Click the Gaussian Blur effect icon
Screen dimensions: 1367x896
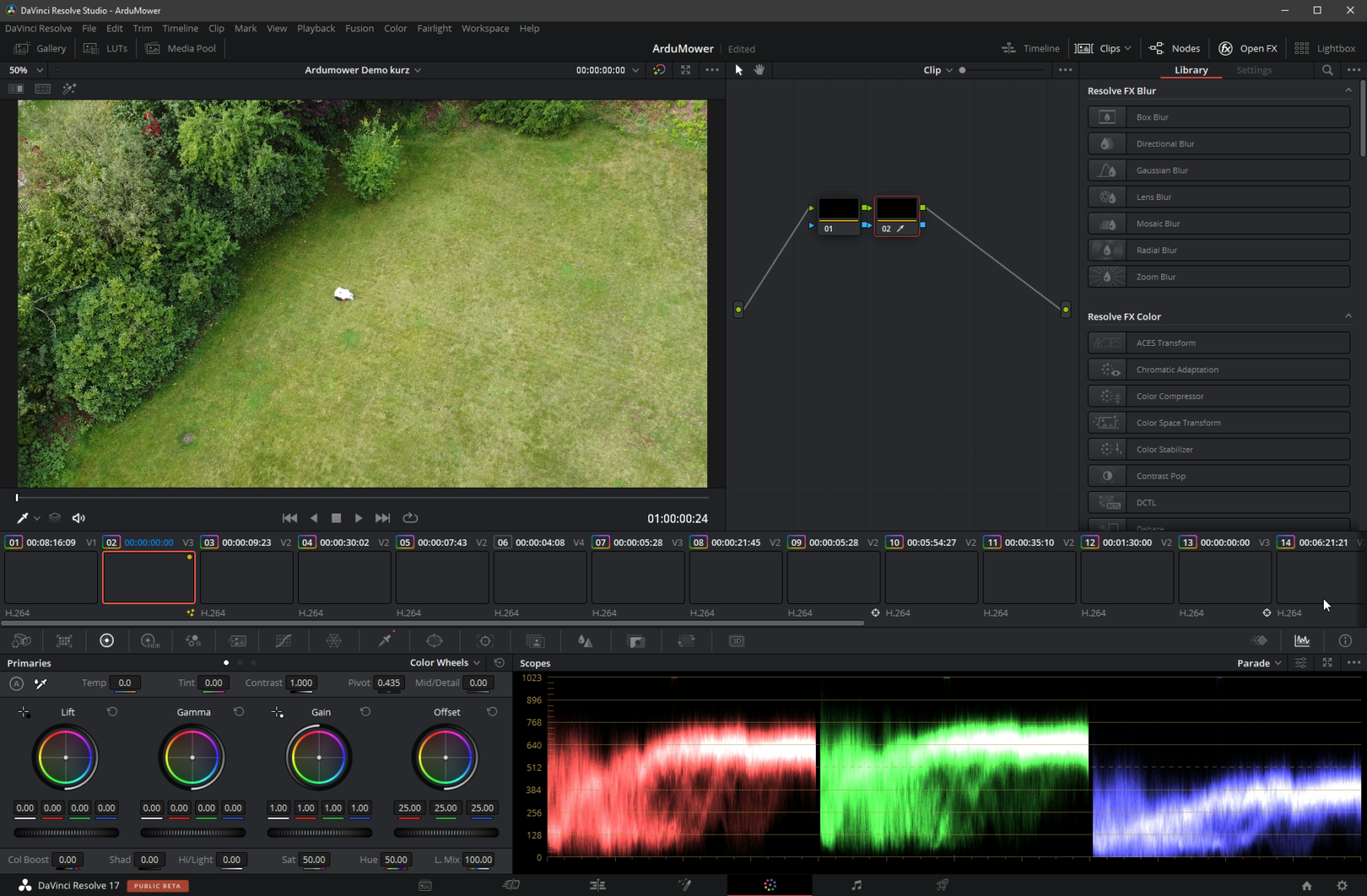click(x=1106, y=170)
